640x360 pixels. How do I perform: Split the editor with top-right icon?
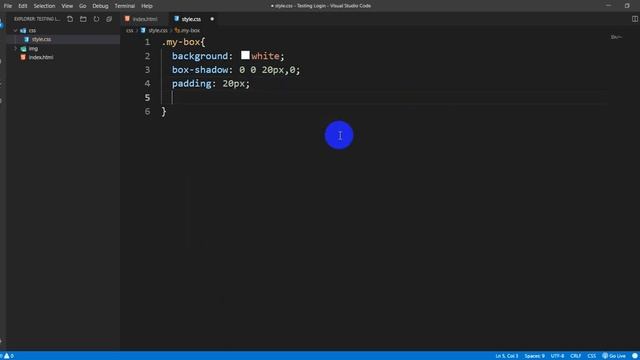[x=635, y=19]
